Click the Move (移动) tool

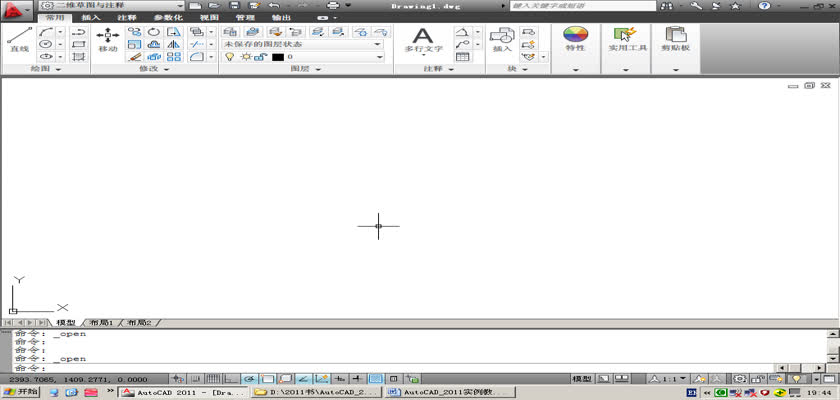coord(107,40)
